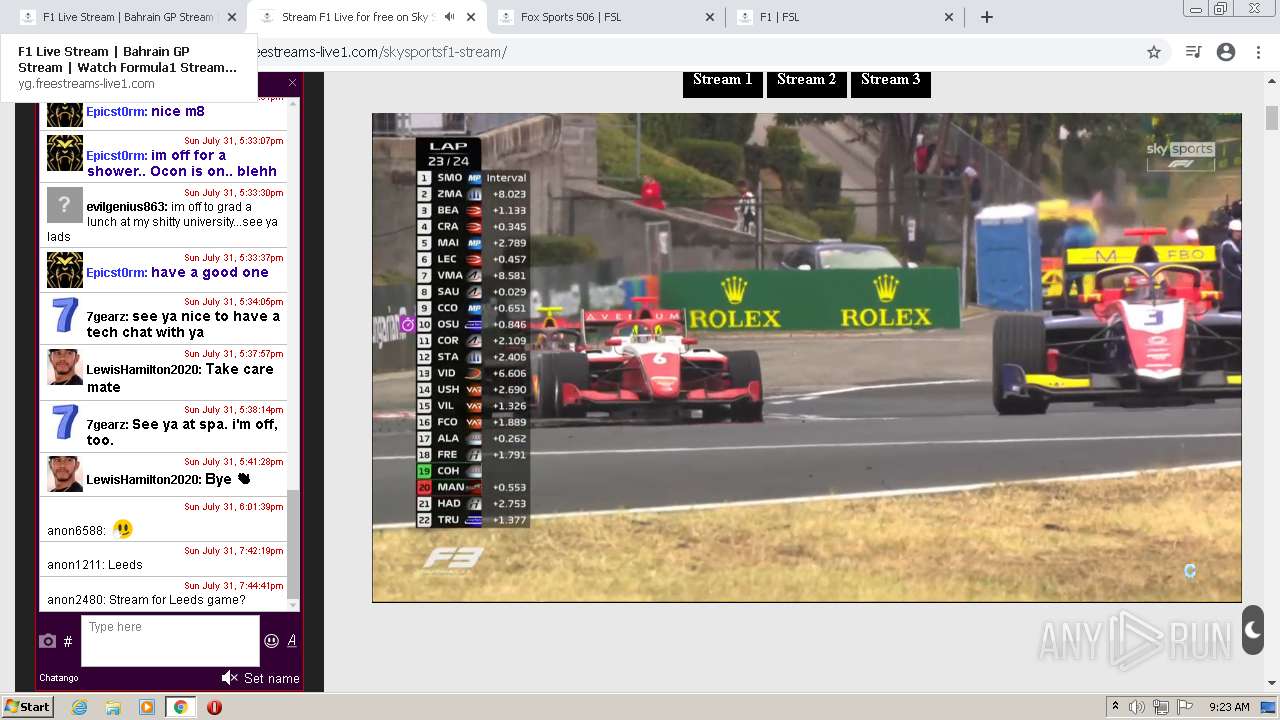1280x720 pixels.
Task: Close the F1 | FSL tab
Action: [949, 17]
